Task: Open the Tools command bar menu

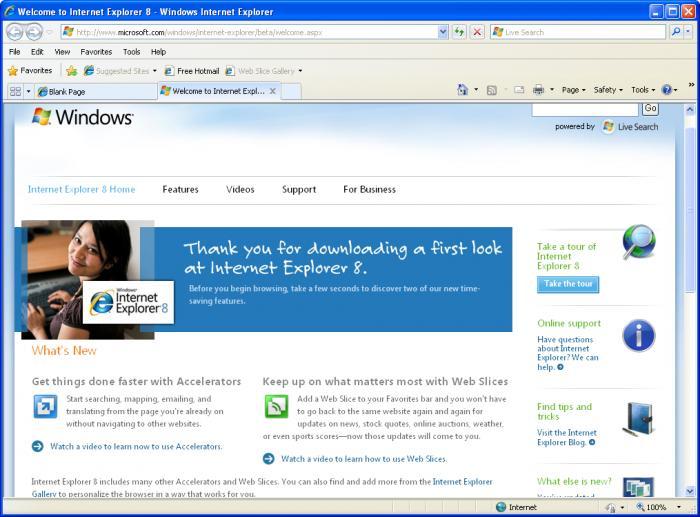Action: click(x=643, y=90)
